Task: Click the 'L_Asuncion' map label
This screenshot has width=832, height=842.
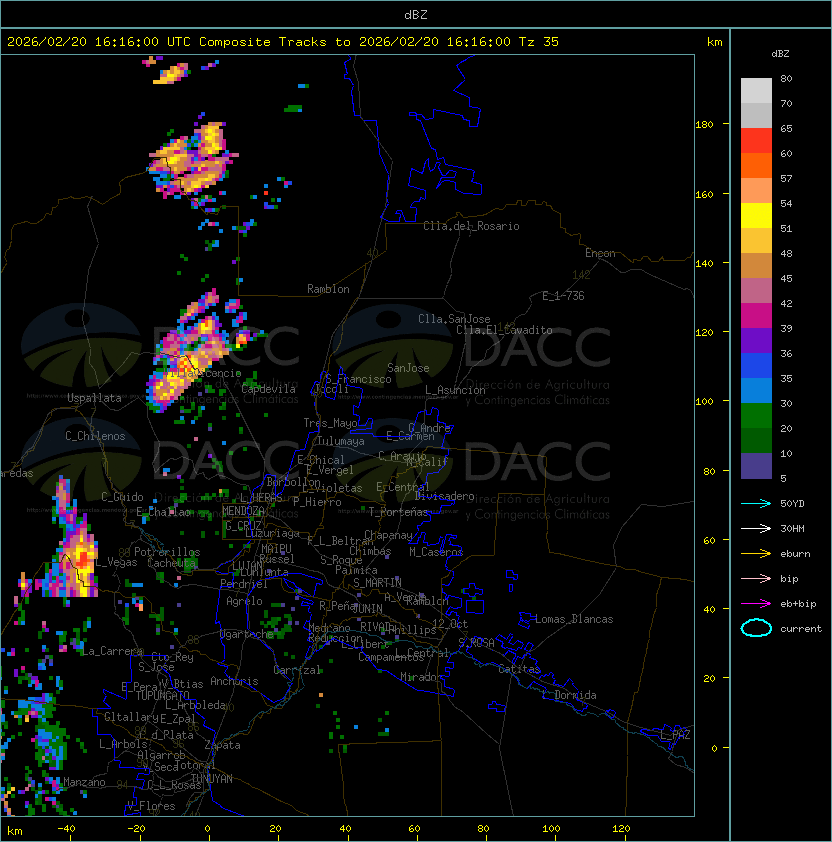Action: click(455, 390)
